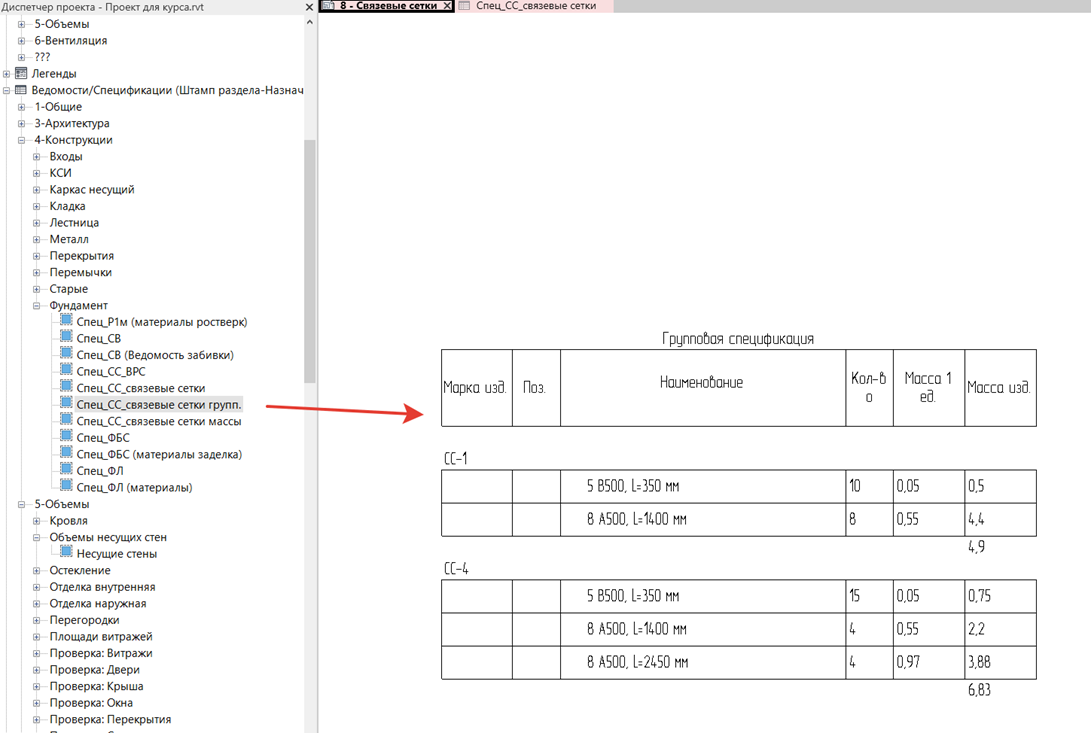This screenshot has height=733, width=1091.
Task: Click the СС-1 total value 4,9
Action: (976, 546)
